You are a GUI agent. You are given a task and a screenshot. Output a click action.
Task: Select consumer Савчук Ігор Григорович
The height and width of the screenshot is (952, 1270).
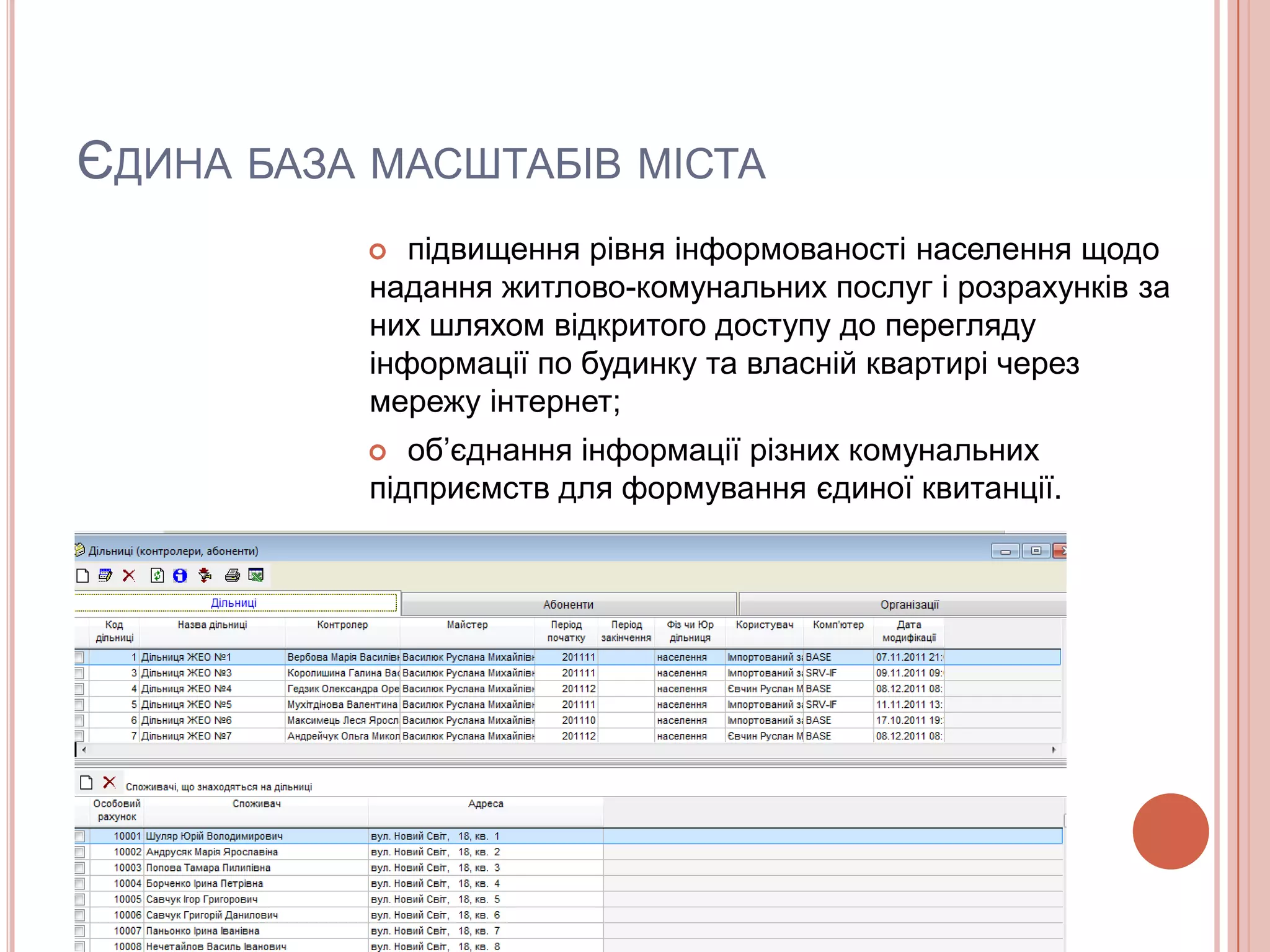[x=257, y=899]
